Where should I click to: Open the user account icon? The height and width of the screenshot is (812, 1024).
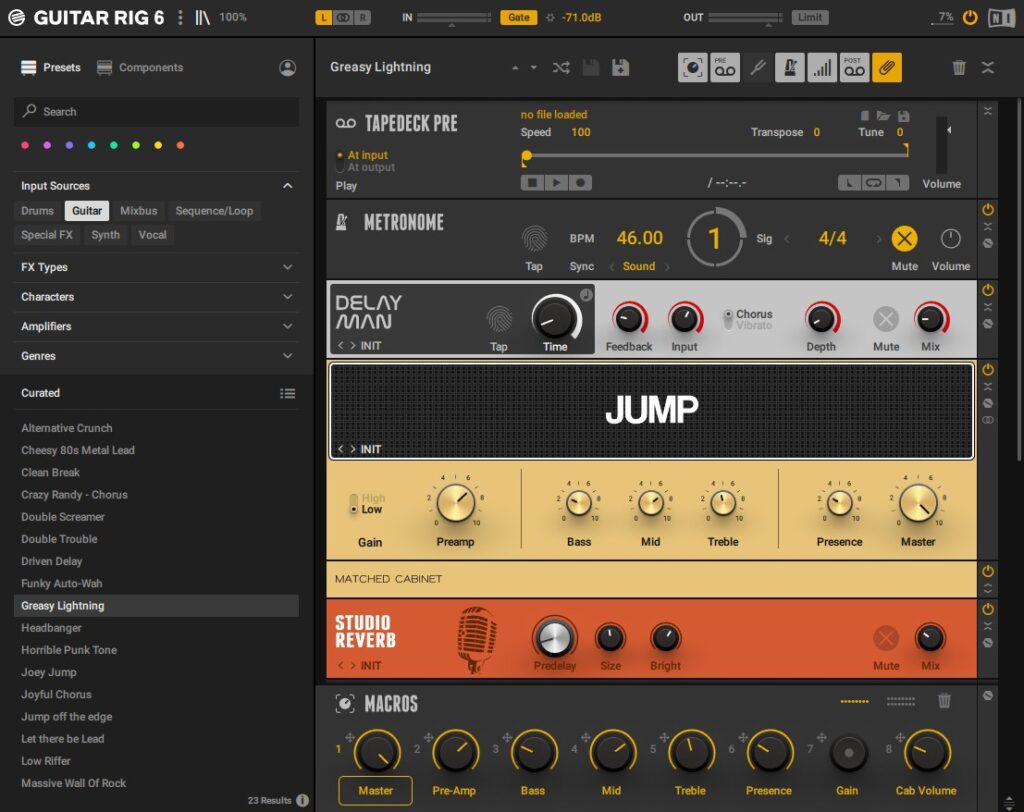(287, 68)
